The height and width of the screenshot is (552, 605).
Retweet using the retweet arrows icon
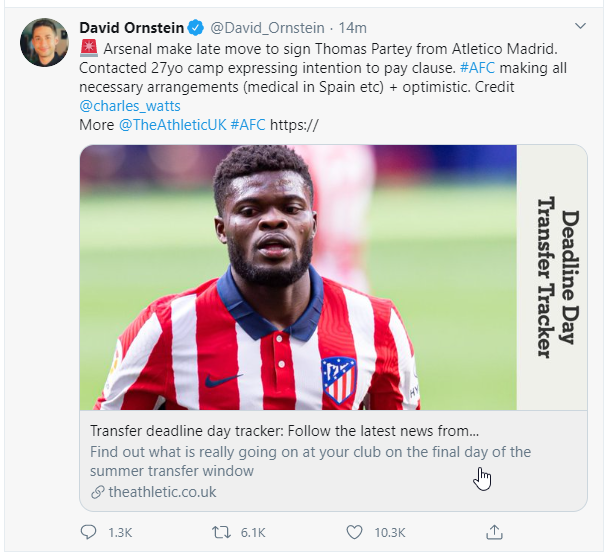pos(221,532)
